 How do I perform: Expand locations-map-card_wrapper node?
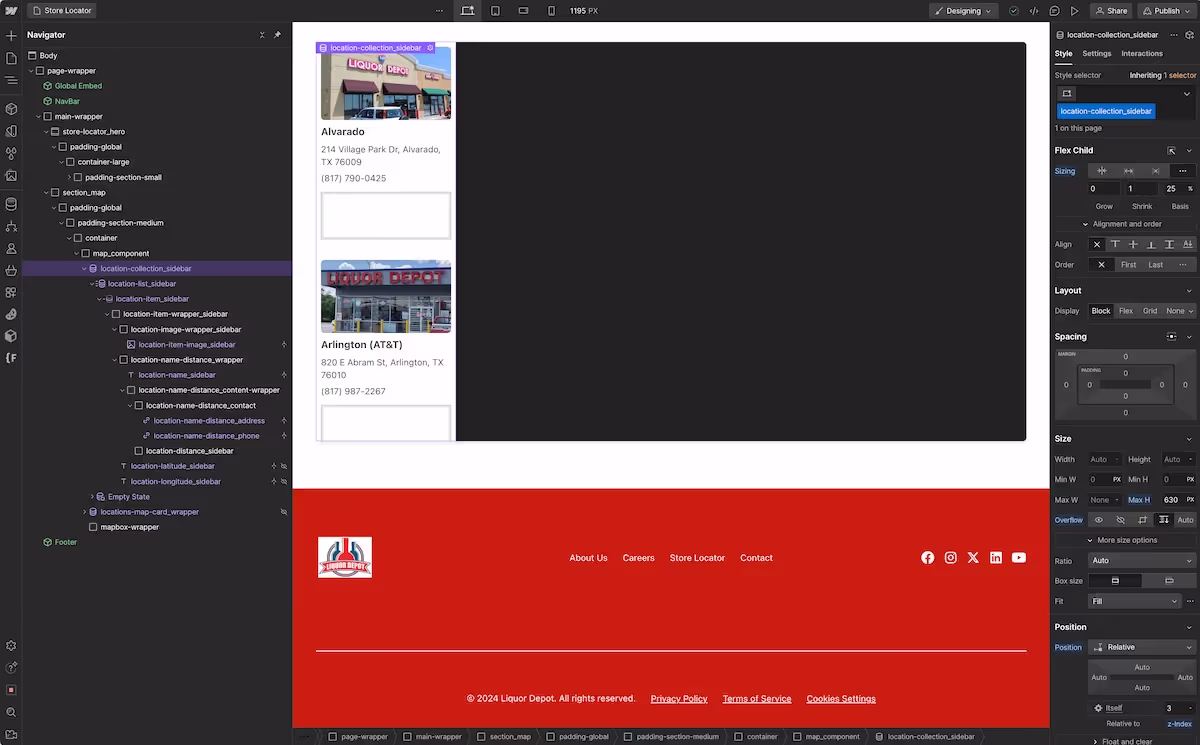pyautogui.click(x=85, y=512)
